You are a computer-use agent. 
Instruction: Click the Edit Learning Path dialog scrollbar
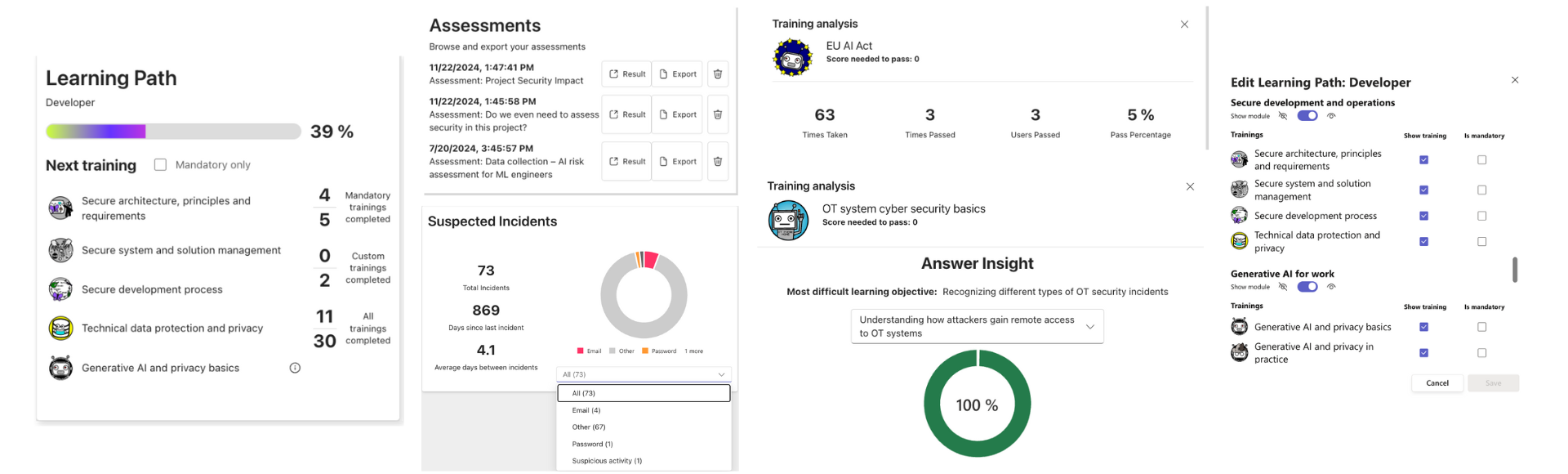(1515, 270)
